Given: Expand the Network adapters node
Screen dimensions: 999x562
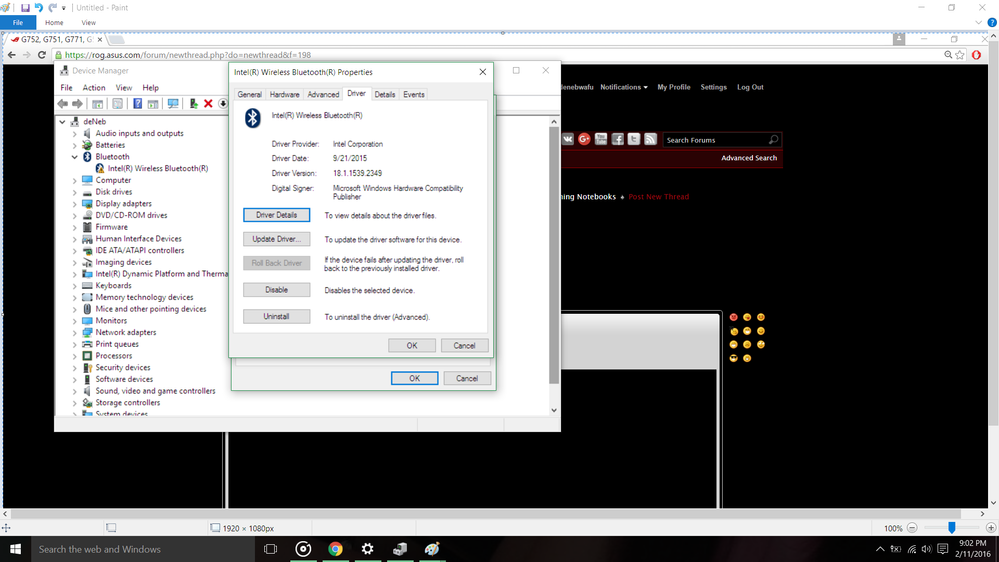Looking at the screenshot, I should point(75,333).
